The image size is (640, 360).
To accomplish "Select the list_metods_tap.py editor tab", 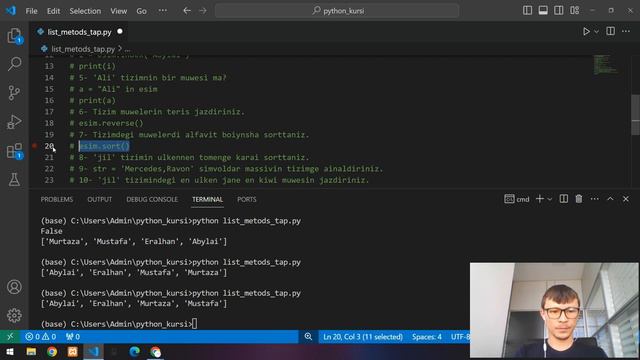I will pos(79,32).
